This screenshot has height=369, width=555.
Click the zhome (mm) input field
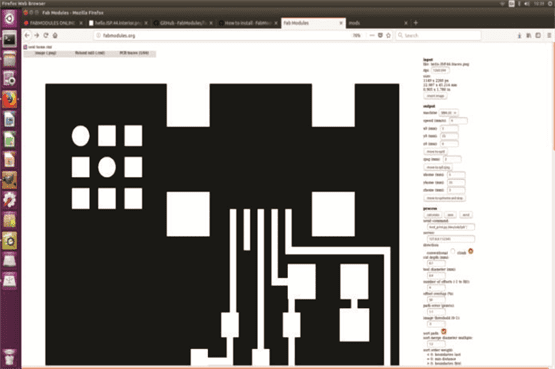click(456, 190)
